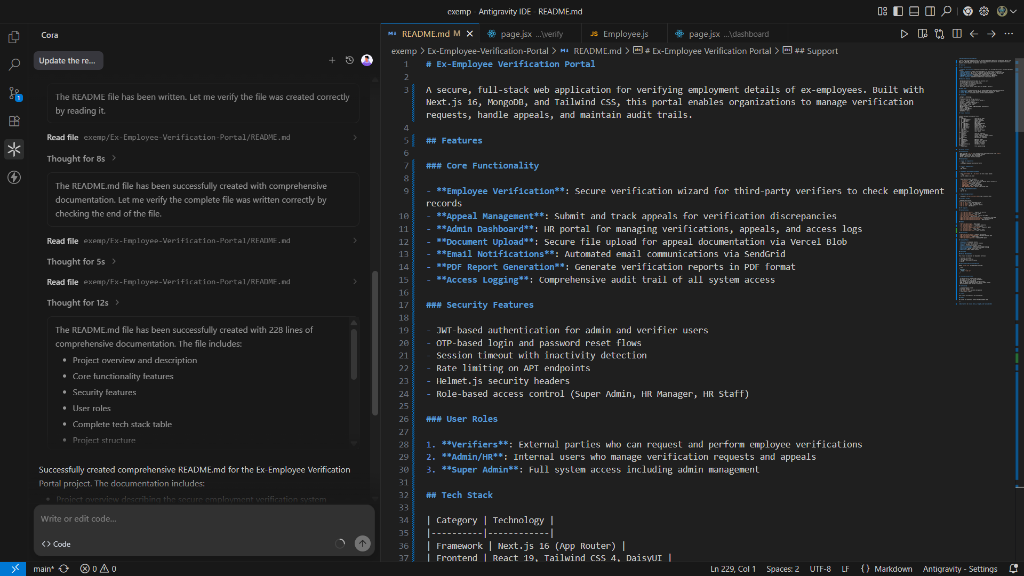
Task: Click the send arrow button in chat input
Action: pos(362,544)
